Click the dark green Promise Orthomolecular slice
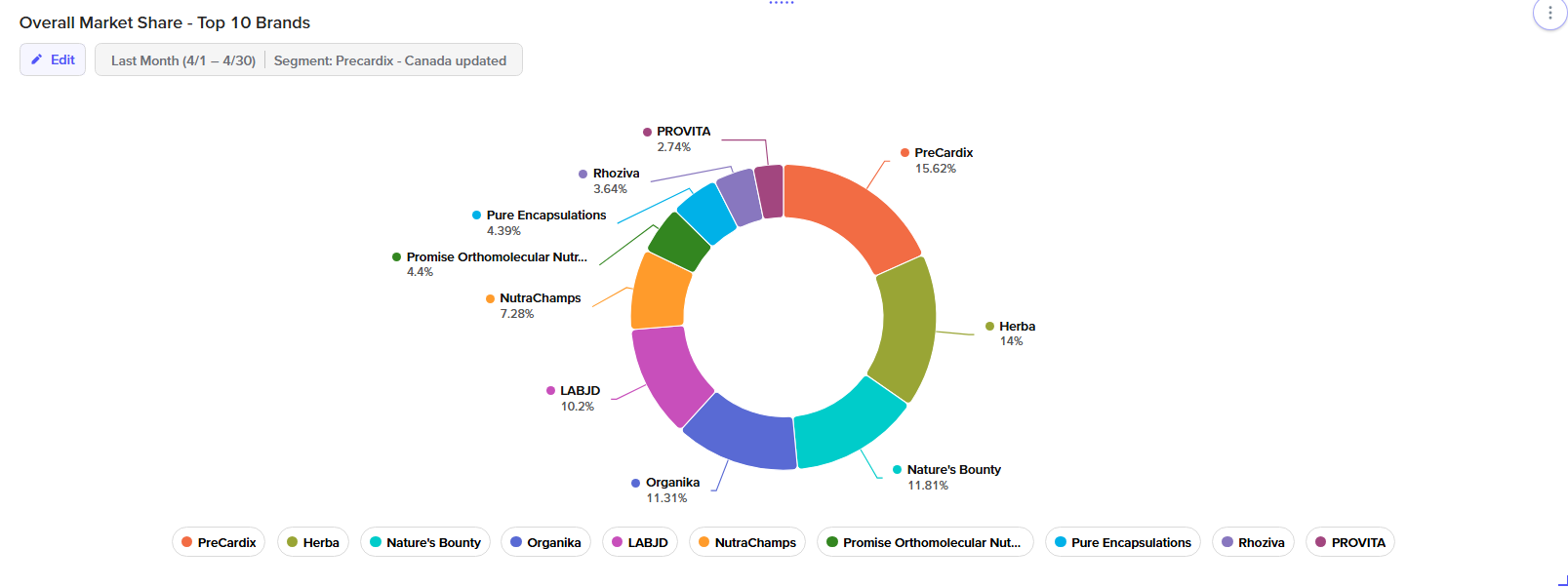This screenshot has height=588, width=1568. click(x=680, y=241)
